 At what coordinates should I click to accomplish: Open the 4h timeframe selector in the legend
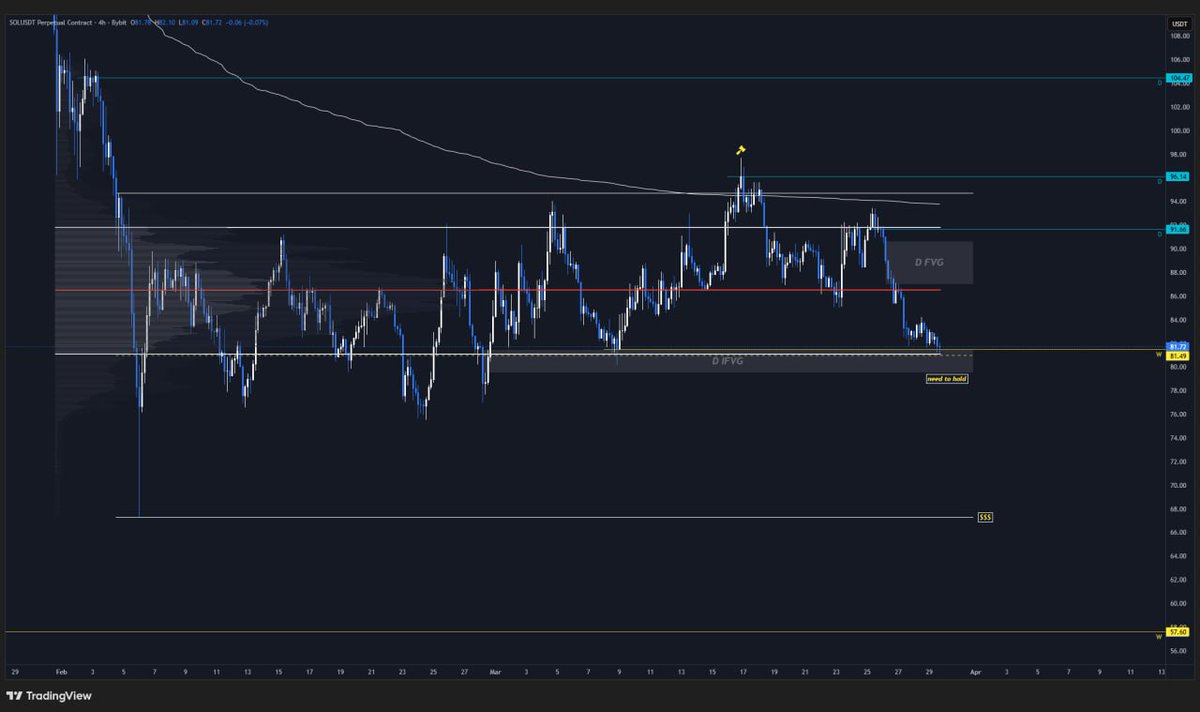pyautogui.click(x=102, y=20)
